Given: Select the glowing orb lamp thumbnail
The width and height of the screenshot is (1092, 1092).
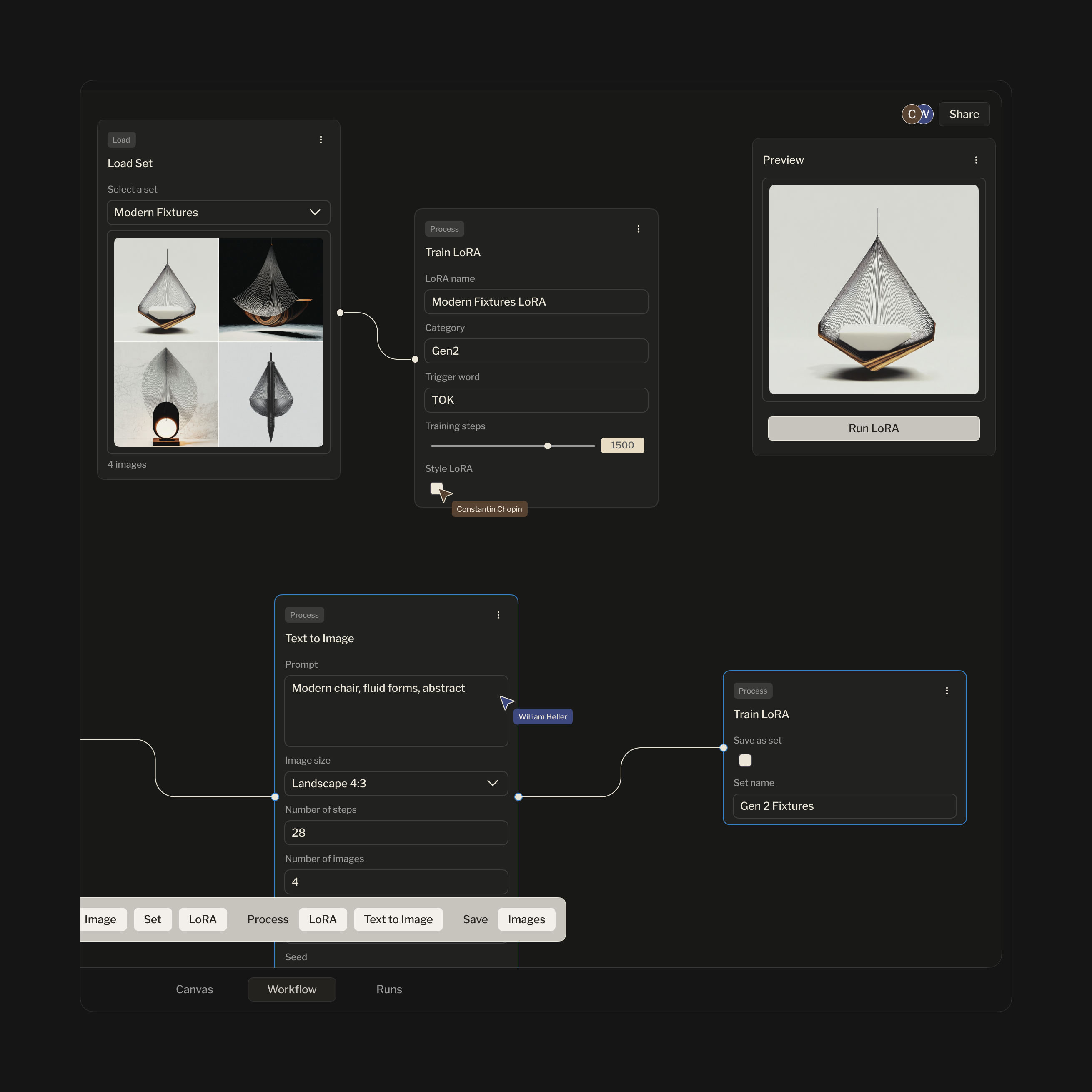Looking at the screenshot, I should click(166, 395).
